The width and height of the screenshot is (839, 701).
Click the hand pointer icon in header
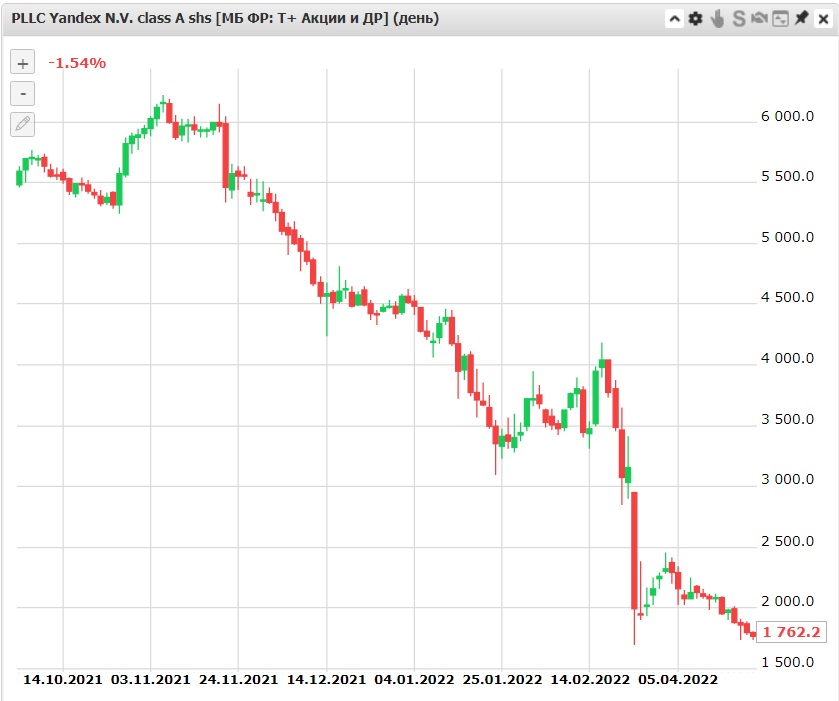[x=717, y=19]
